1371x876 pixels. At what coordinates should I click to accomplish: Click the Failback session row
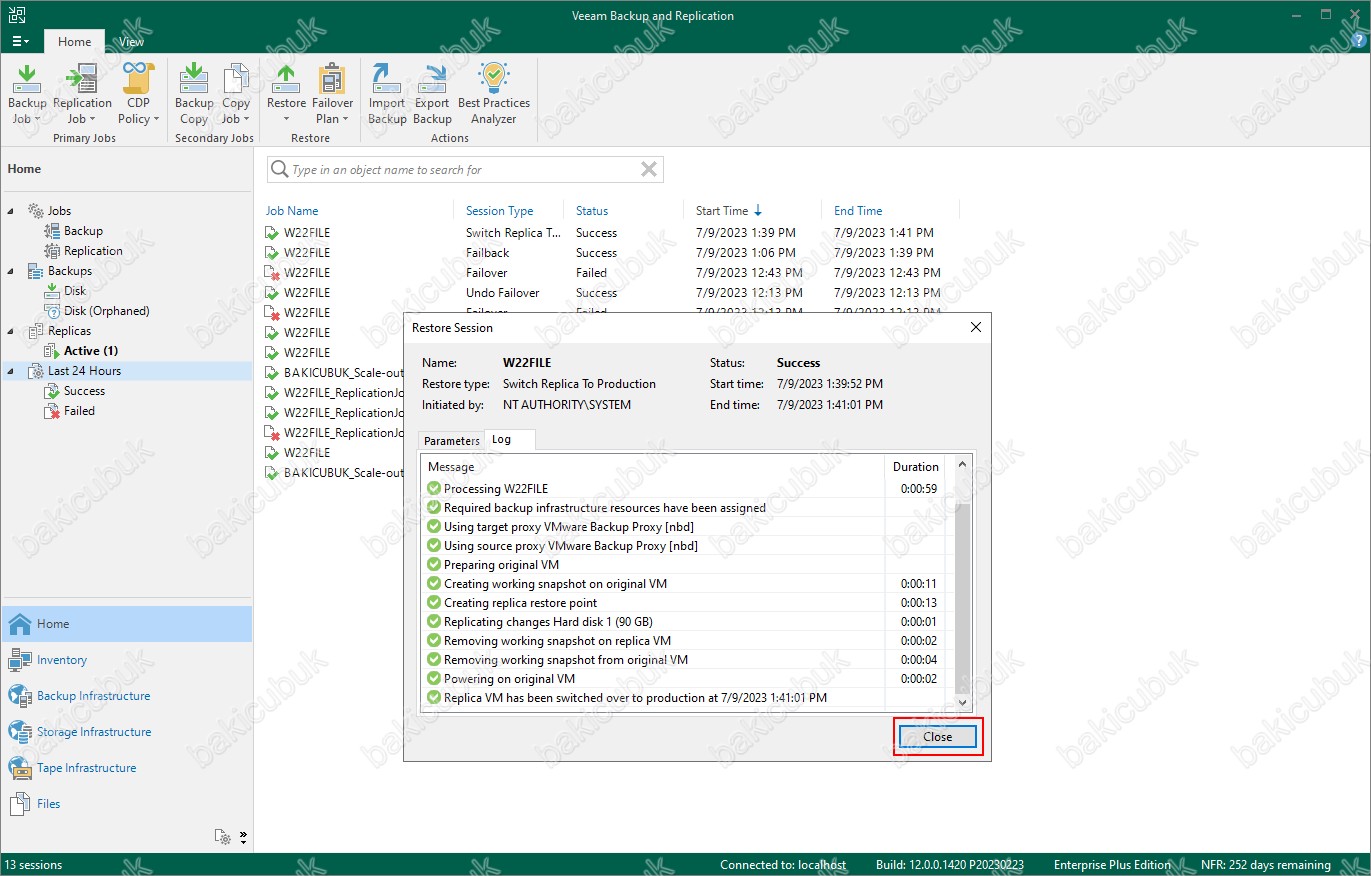(612, 253)
